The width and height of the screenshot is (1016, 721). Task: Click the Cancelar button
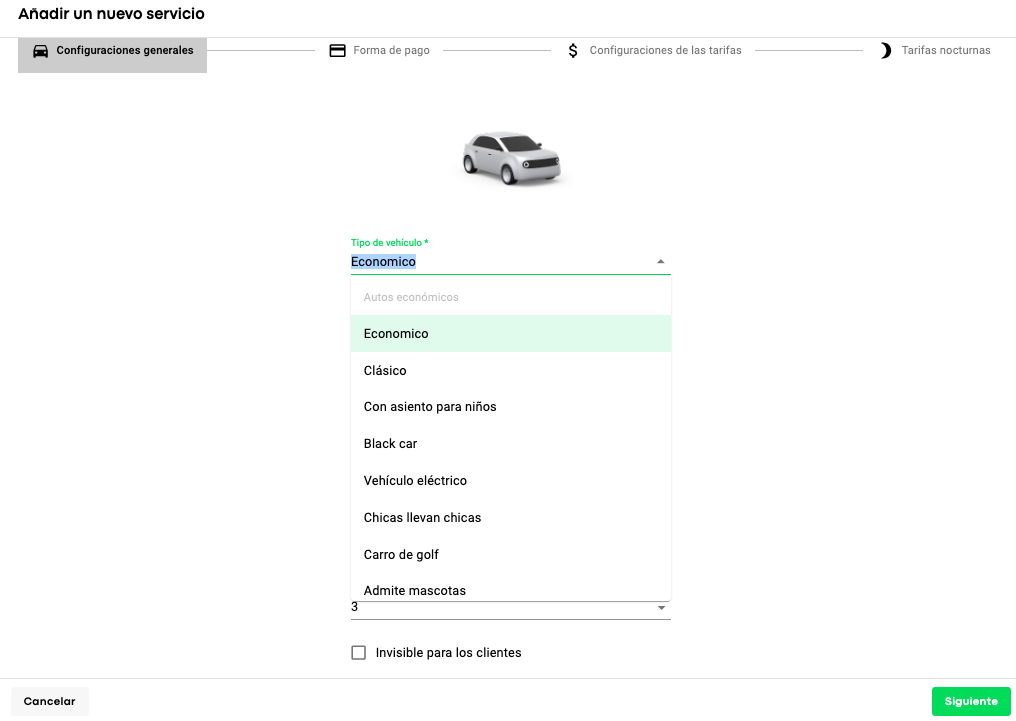[x=50, y=702]
